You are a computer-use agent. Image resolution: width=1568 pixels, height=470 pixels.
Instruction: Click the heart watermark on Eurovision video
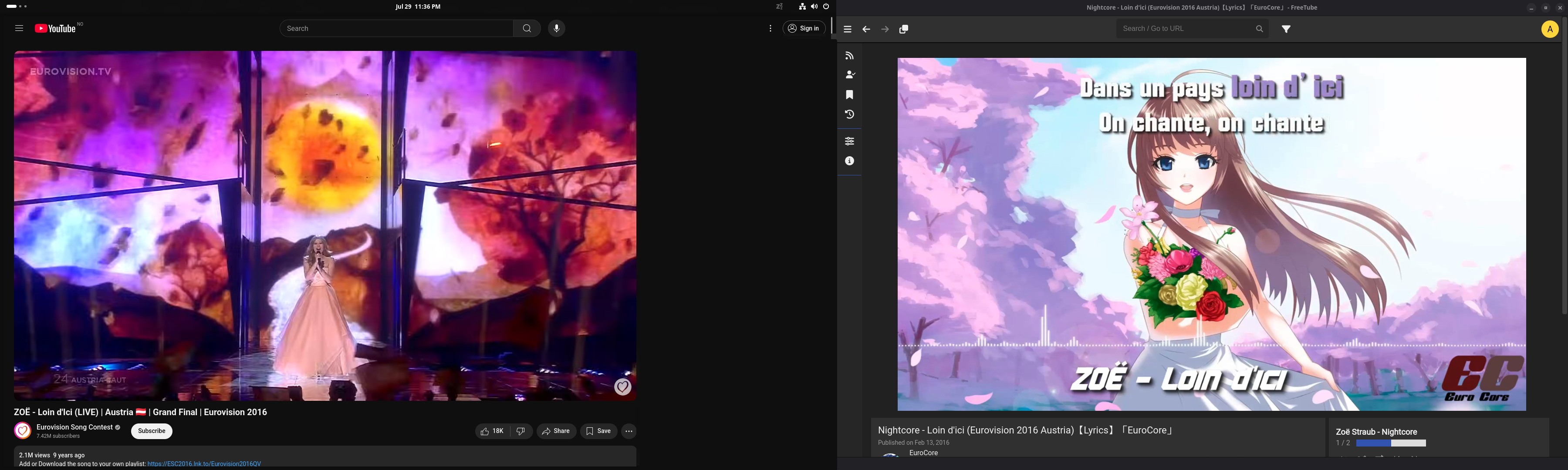(622, 387)
